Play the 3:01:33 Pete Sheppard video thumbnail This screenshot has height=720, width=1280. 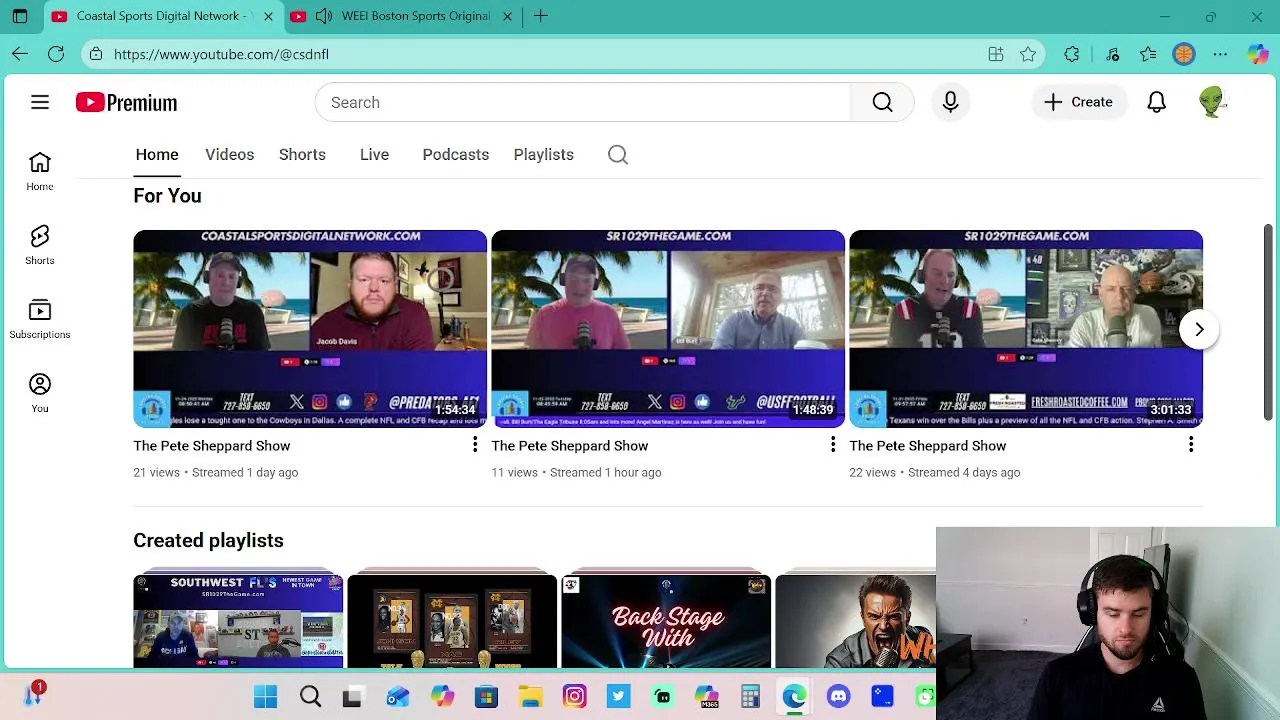1026,329
